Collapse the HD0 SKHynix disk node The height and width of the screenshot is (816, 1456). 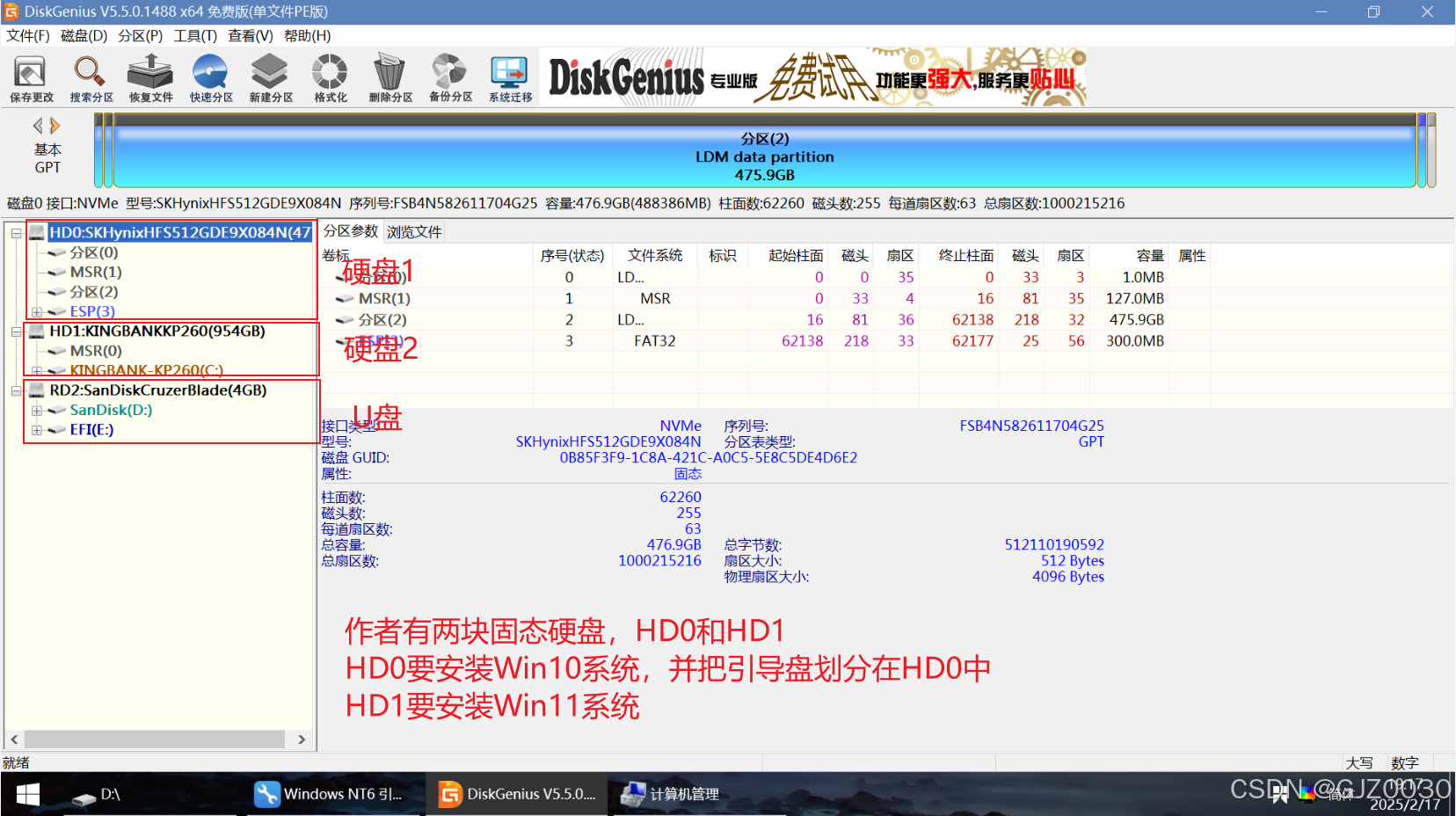coord(16,233)
